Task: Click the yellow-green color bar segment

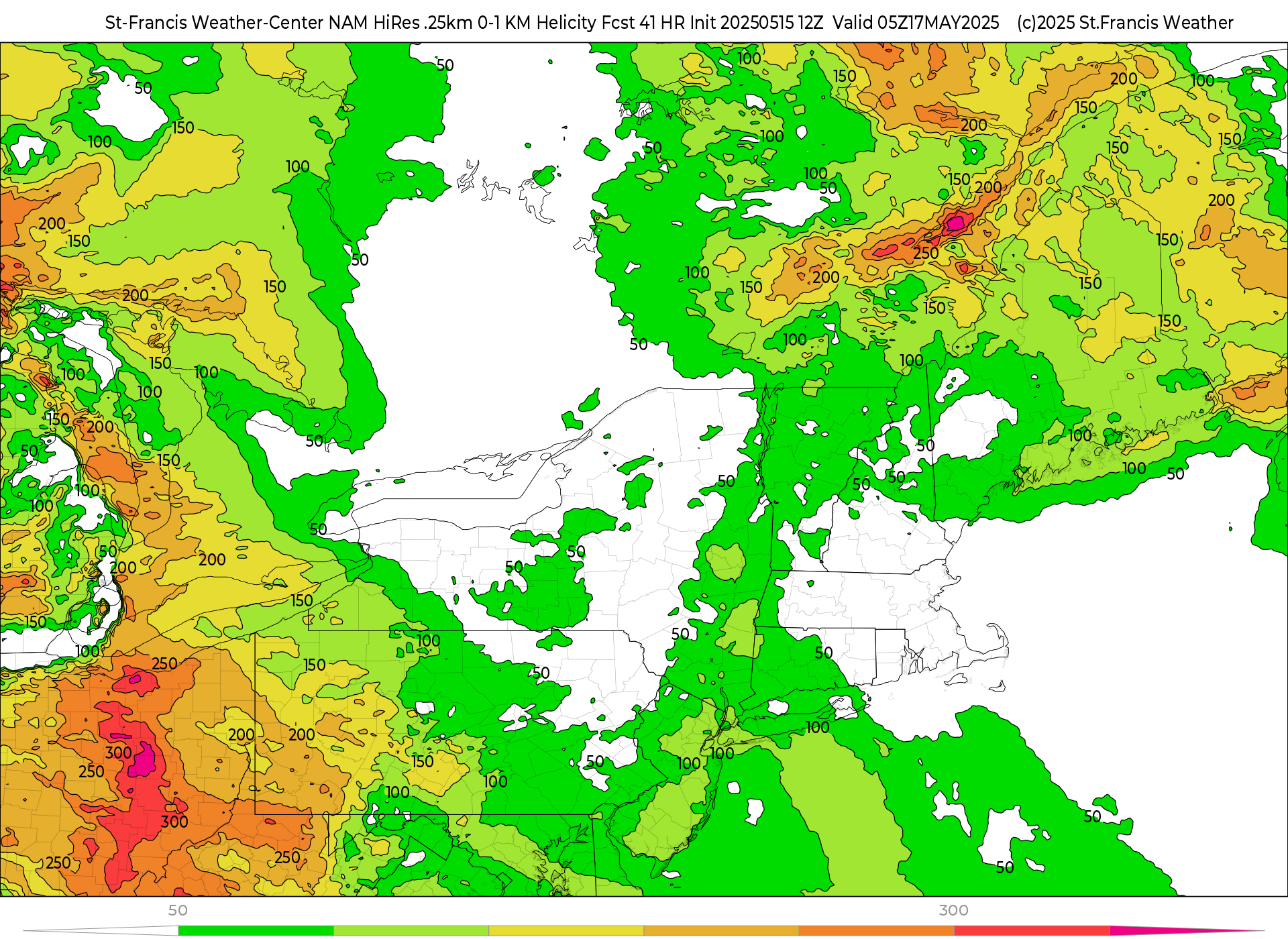Action: pos(411,931)
